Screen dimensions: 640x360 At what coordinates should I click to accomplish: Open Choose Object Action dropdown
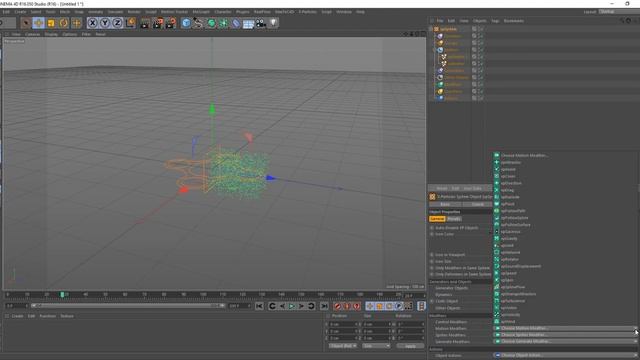[565, 356]
